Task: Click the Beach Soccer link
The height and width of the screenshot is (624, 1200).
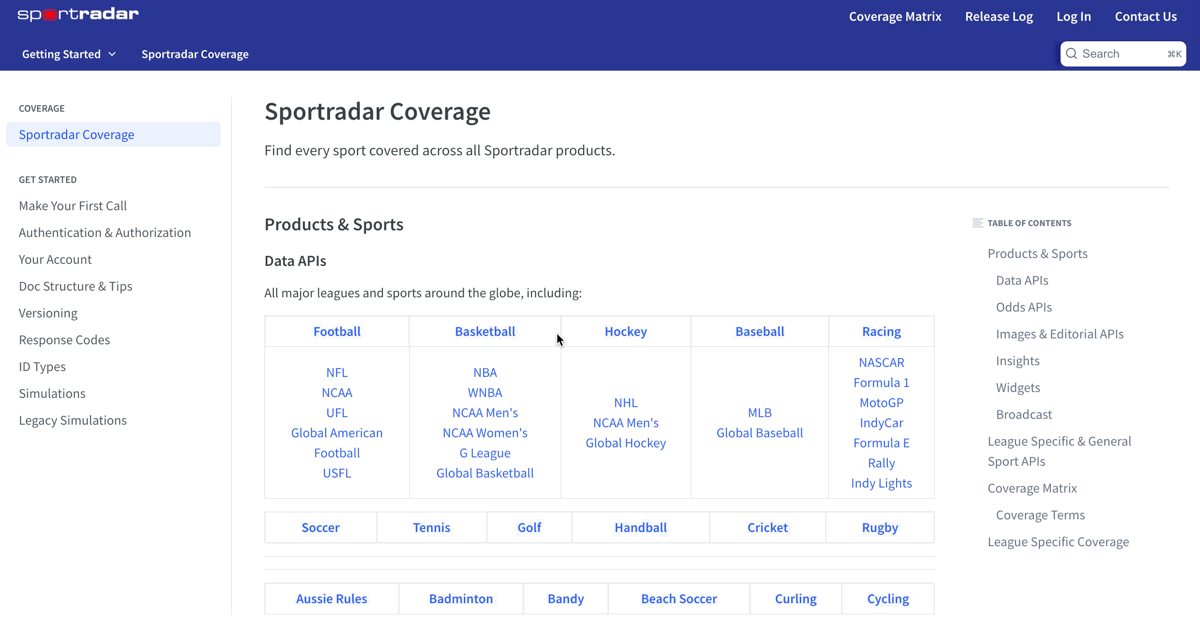Action: pyautogui.click(x=679, y=598)
